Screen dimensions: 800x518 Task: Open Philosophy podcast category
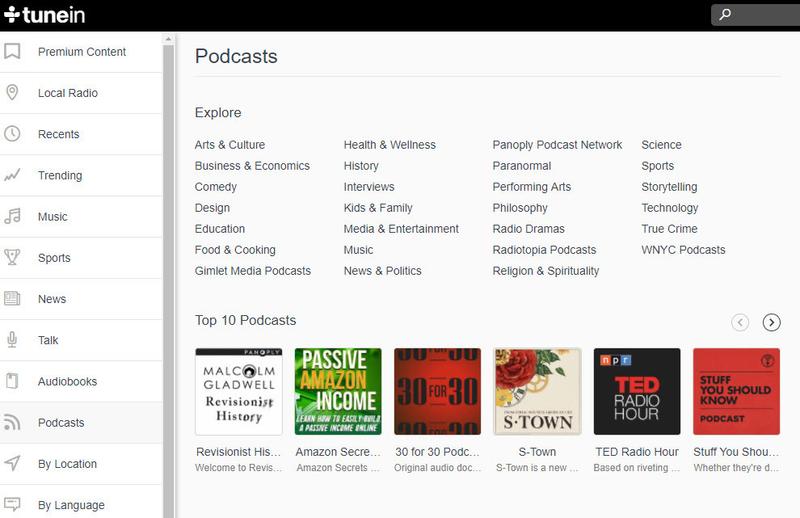pos(519,208)
